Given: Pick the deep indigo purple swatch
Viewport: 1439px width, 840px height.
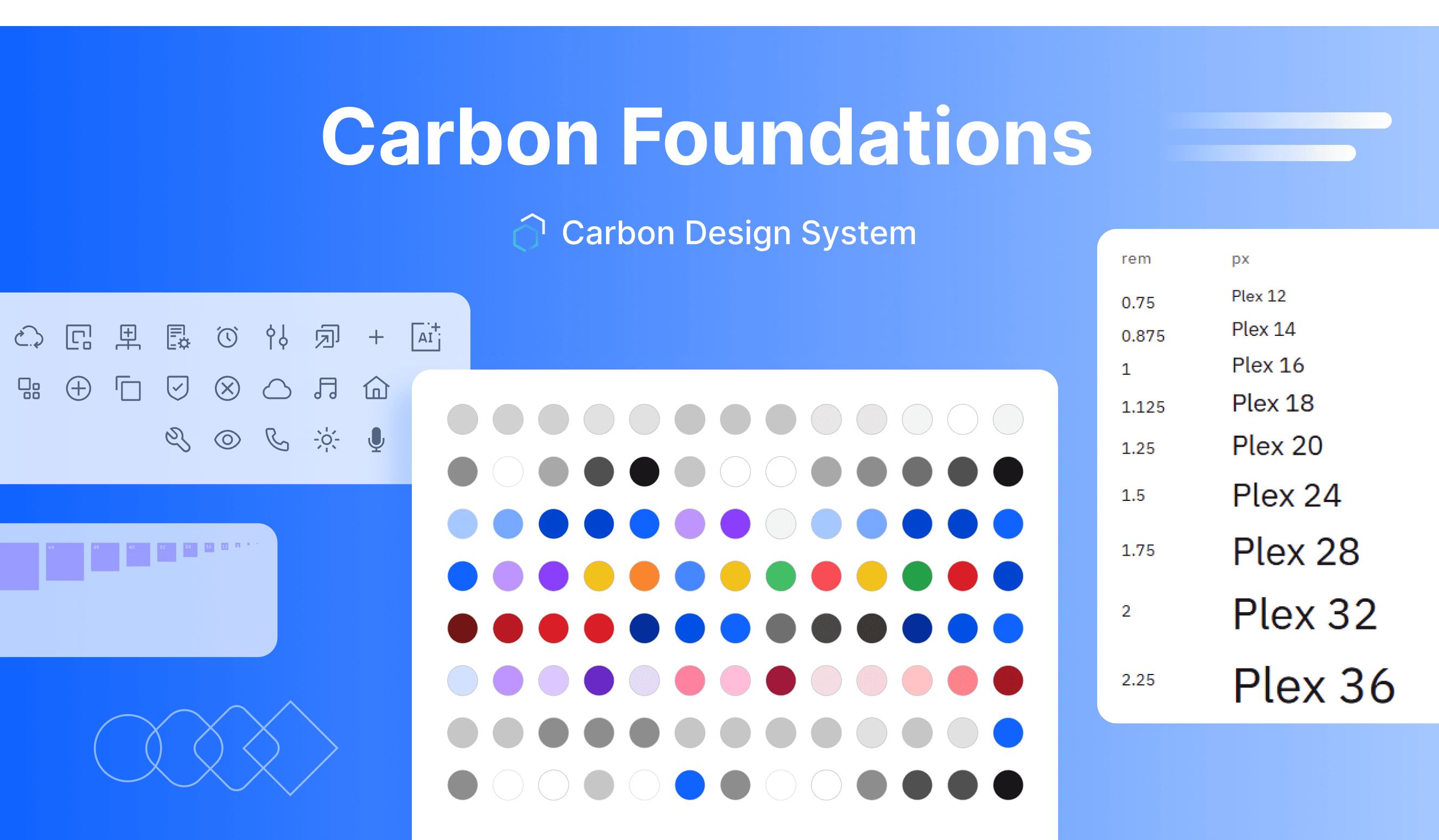Looking at the screenshot, I should coord(599,680).
